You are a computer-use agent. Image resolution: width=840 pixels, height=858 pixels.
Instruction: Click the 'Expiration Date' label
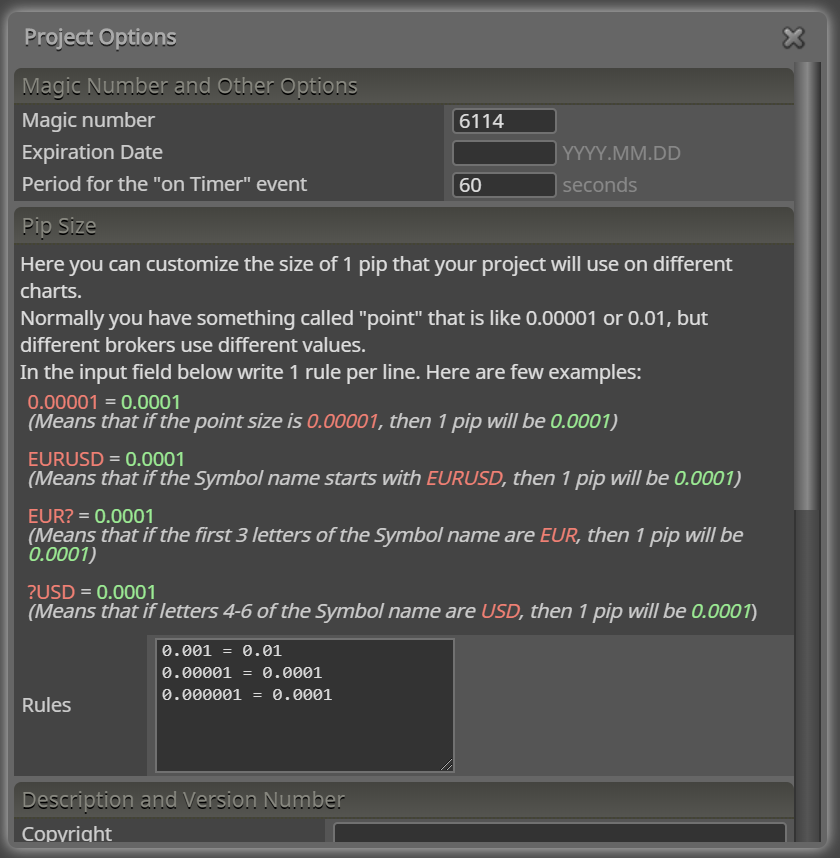point(92,152)
